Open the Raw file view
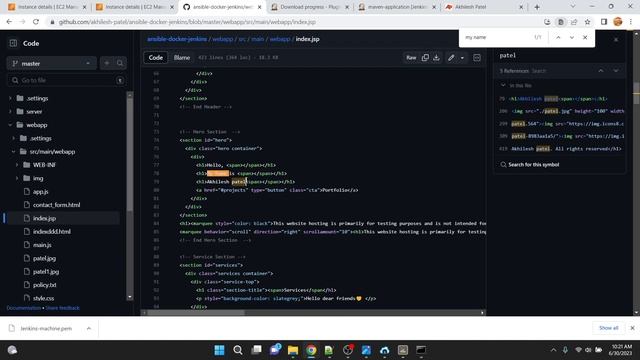 [411, 58]
